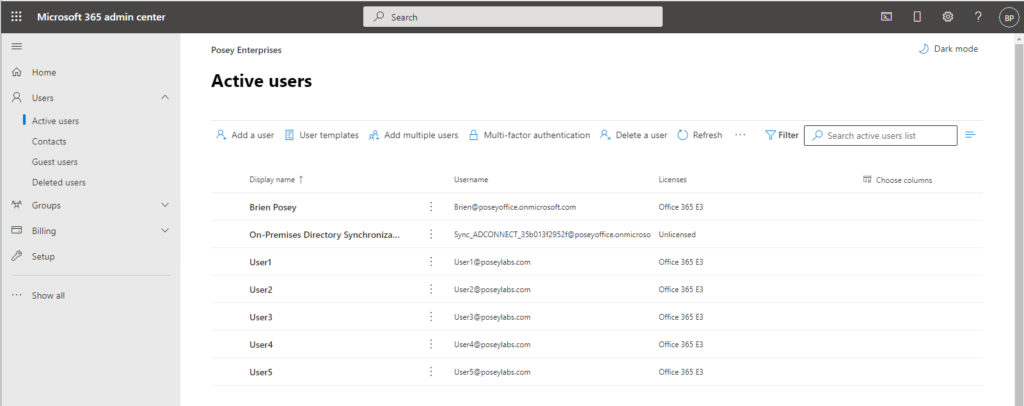
Task: Click User1@poseylabs.com username
Action: pos(492,262)
